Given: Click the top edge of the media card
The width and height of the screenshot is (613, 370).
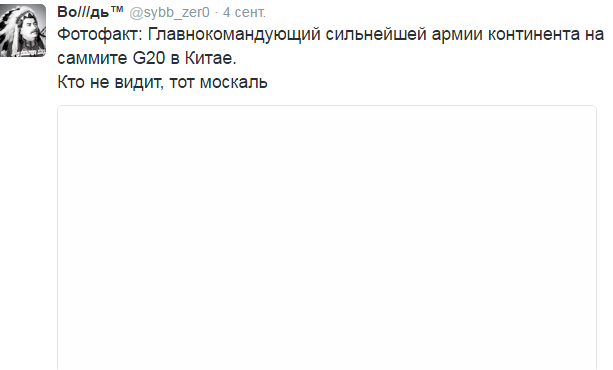Looking at the screenshot, I should pos(327,106).
